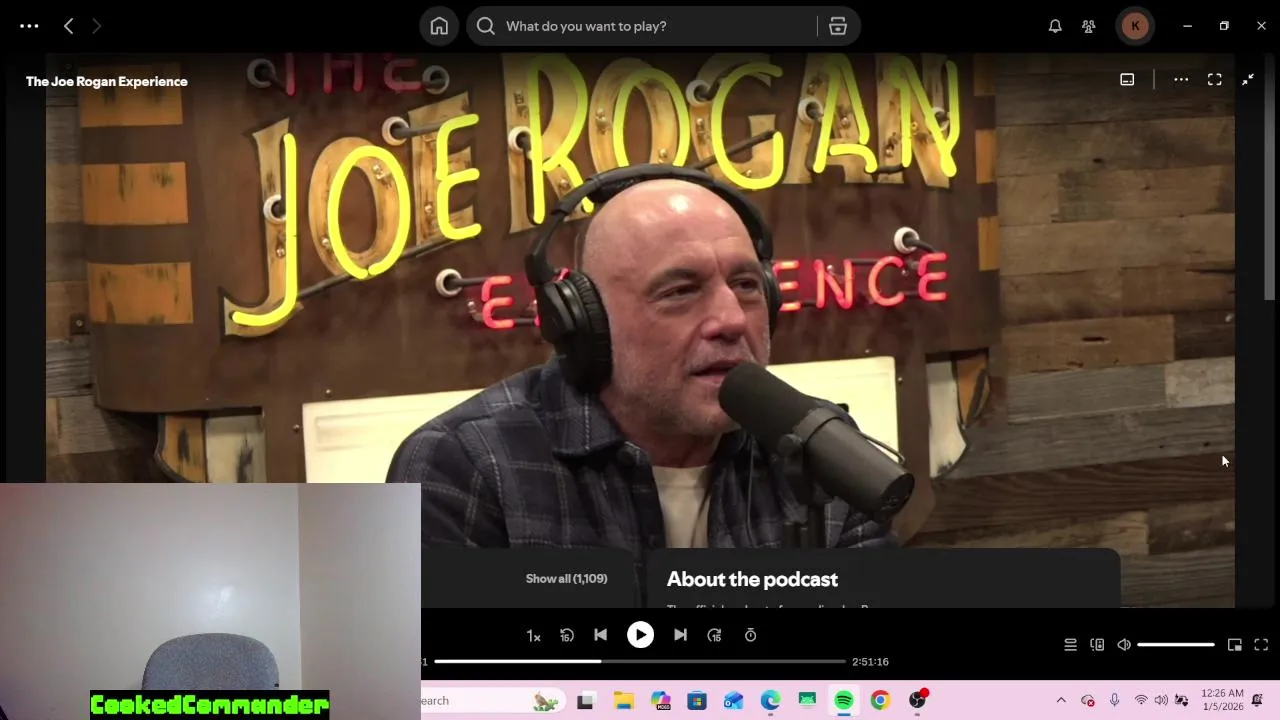The height and width of the screenshot is (720, 1280).
Task: Focus the "What do you want to play?" field
Action: point(640,26)
